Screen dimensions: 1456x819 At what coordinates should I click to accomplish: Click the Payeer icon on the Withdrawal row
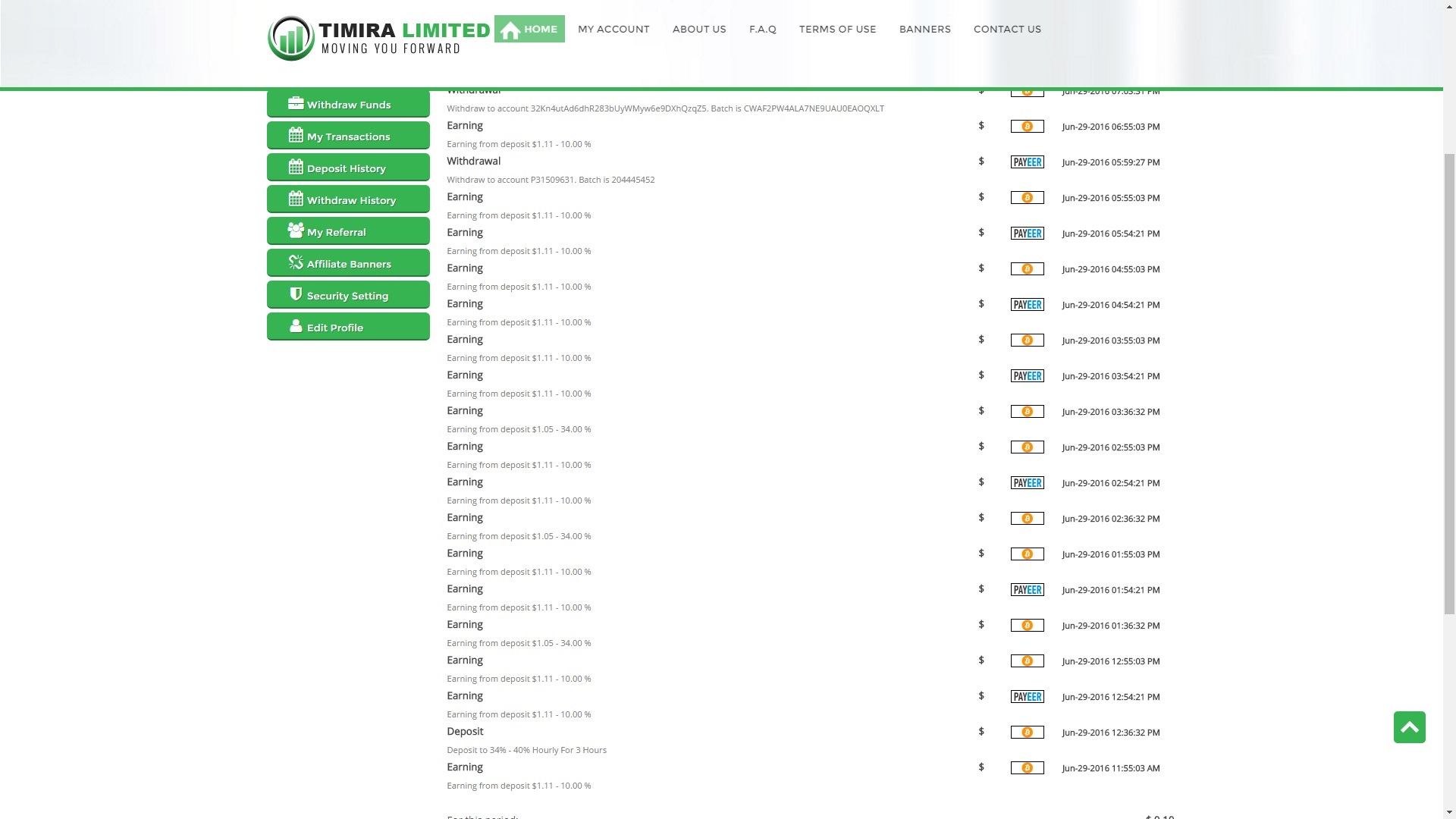[1027, 162]
